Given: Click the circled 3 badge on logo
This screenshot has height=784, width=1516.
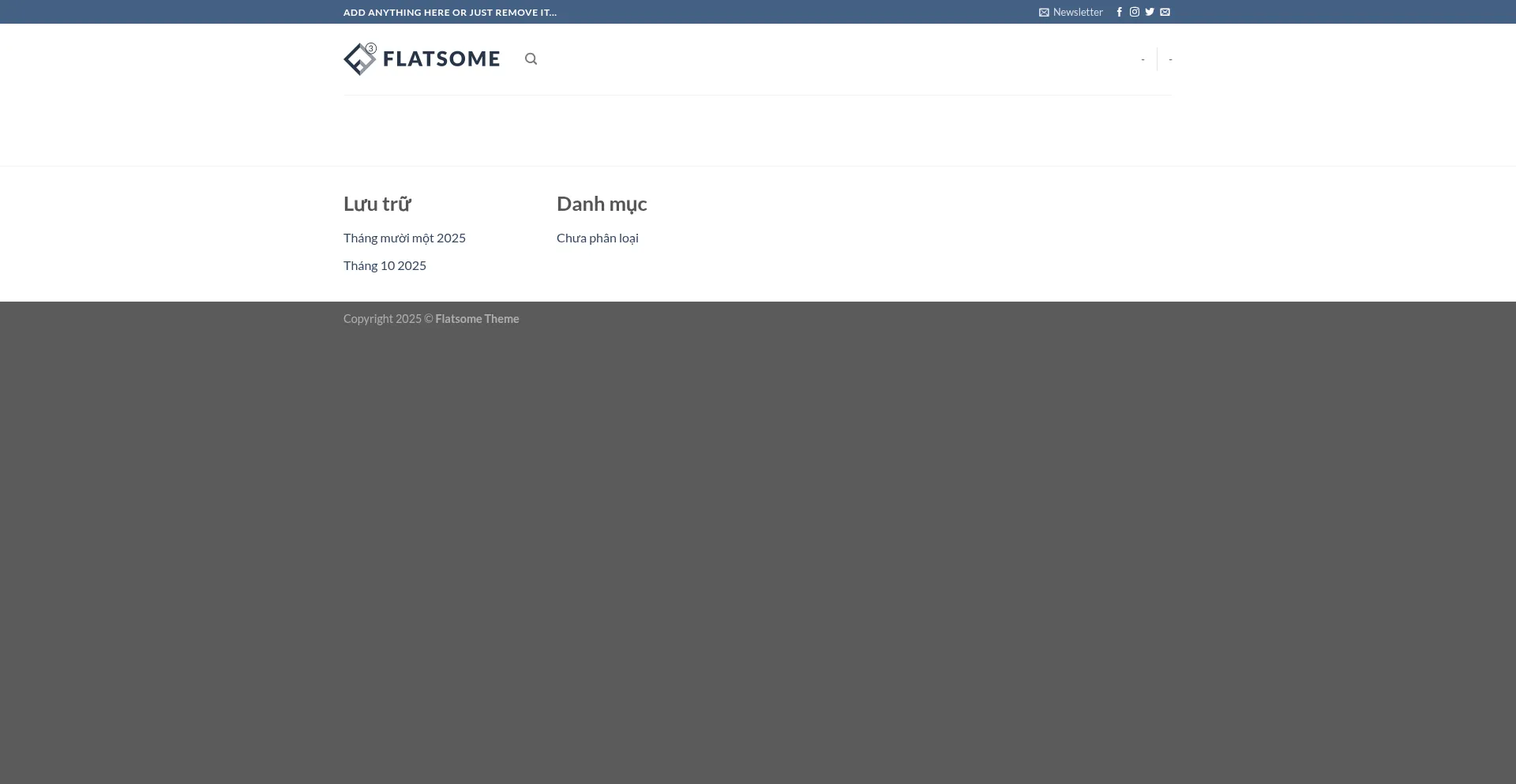Looking at the screenshot, I should [371, 49].
